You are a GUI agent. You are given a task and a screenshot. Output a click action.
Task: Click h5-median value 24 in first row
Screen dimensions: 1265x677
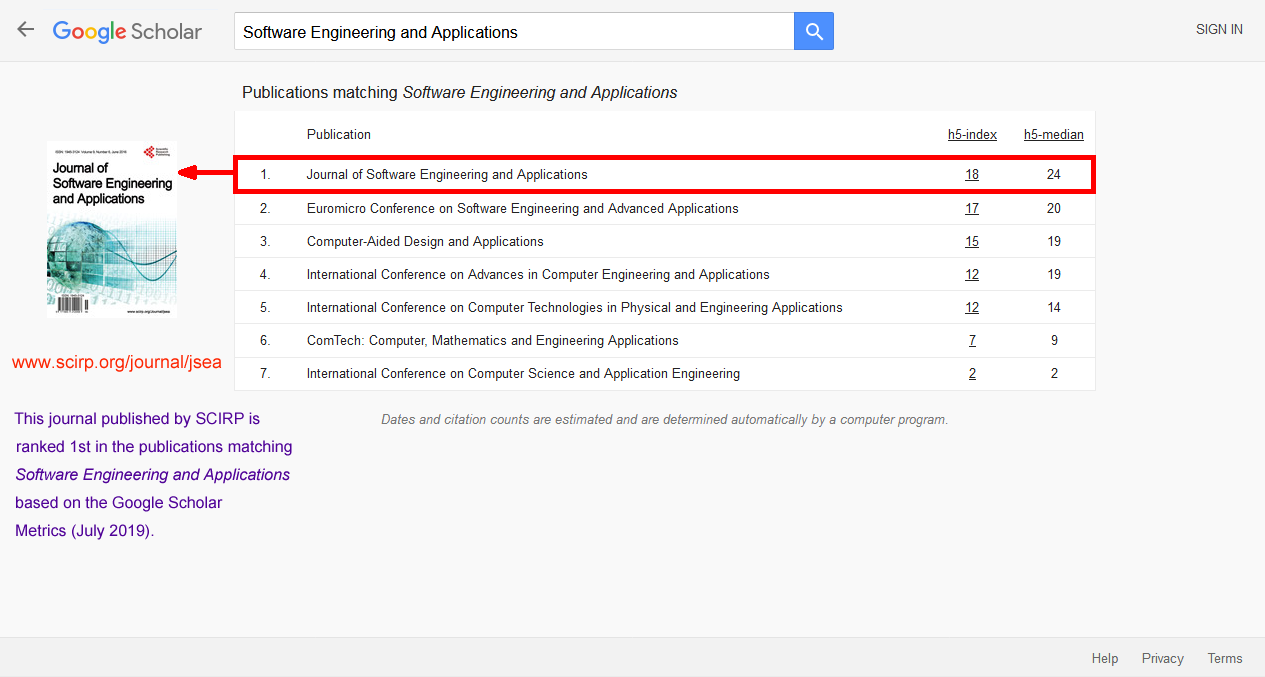coord(1054,174)
